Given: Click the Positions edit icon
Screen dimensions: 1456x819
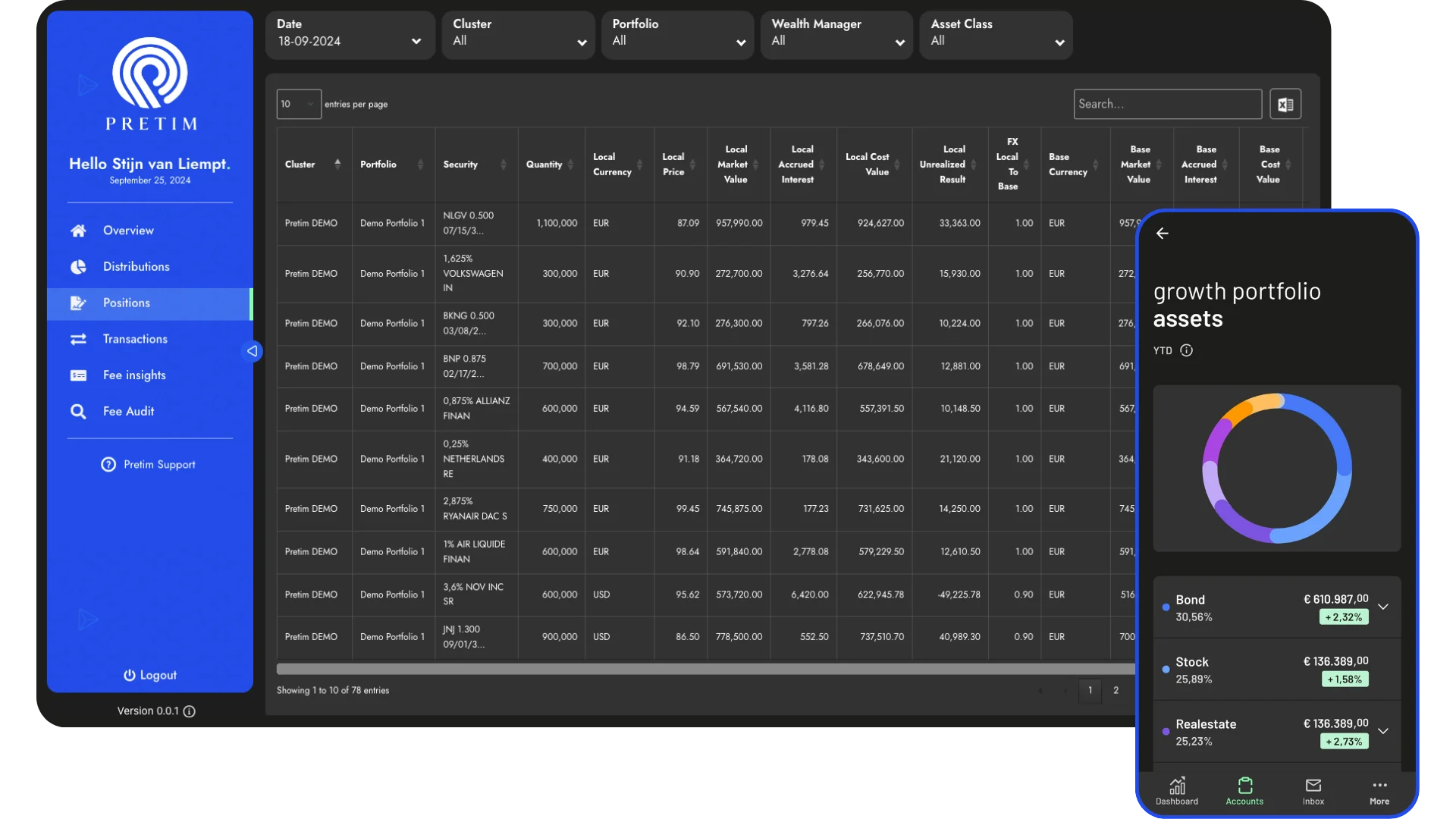Looking at the screenshot, I should [78, 303].
